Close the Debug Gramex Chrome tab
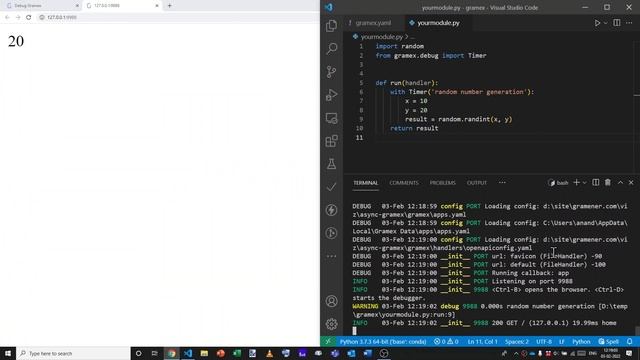Image resolution: width=640 pixels, height=360 pixels. (x=77, y=6)
